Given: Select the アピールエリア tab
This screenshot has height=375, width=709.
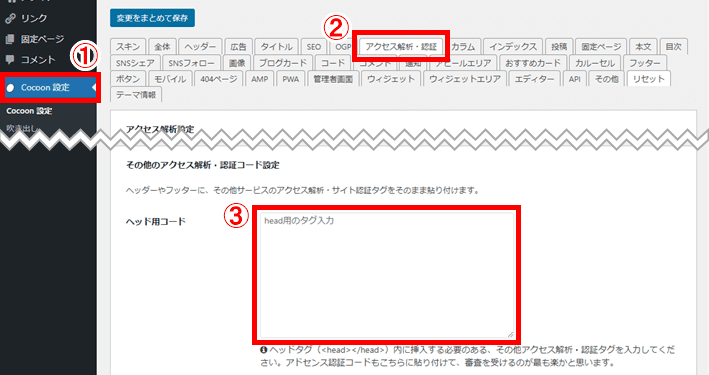Looking at the screenshot, I should (x=463, y=63).
